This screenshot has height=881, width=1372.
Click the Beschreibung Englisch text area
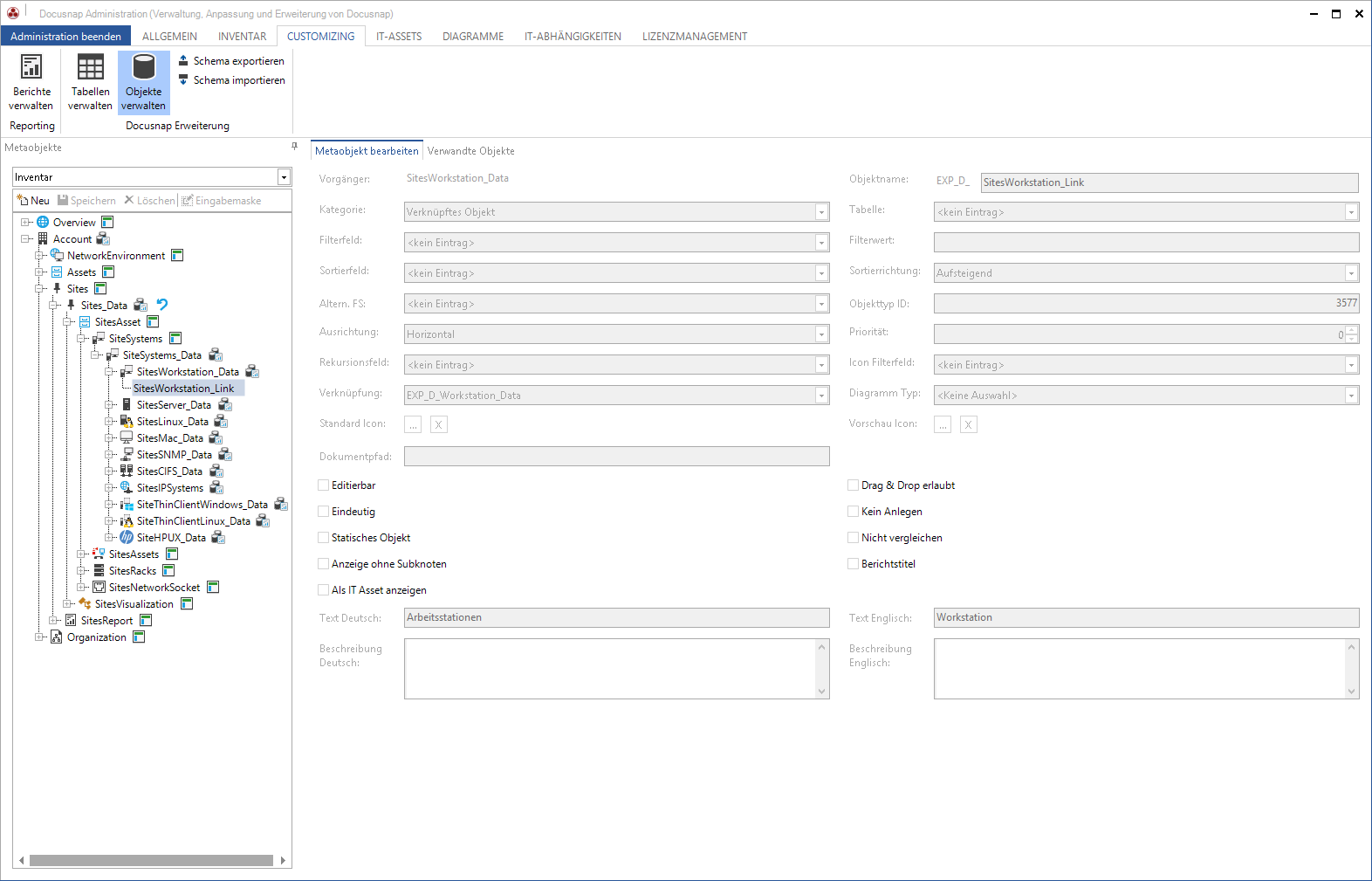click(x=1146, y=669)
